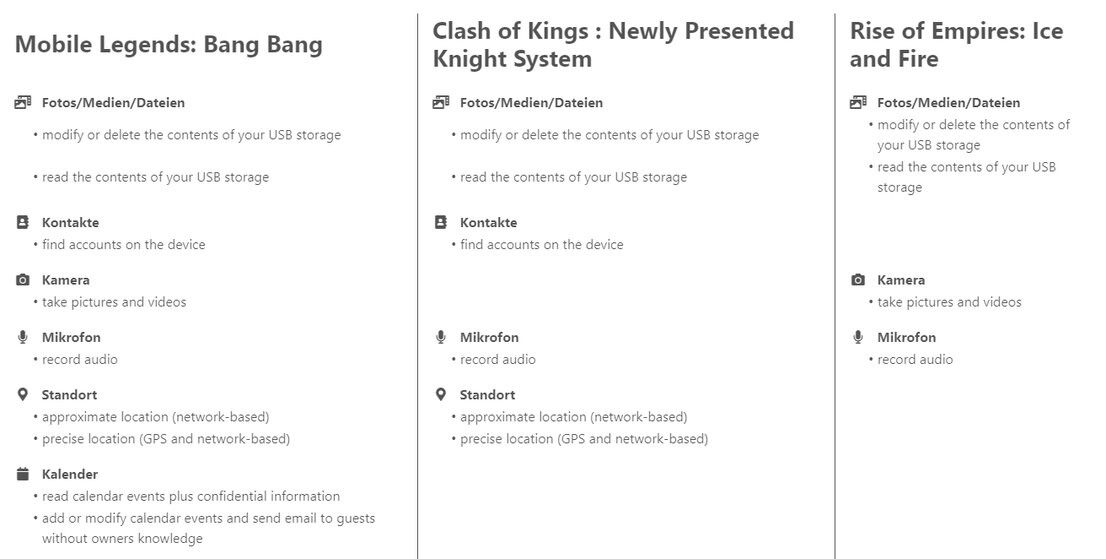The width and height of the screenshot is (1106, 559).
Task: Click the Kalender label under Mobile Legends
Action: (x=70, y=474)
